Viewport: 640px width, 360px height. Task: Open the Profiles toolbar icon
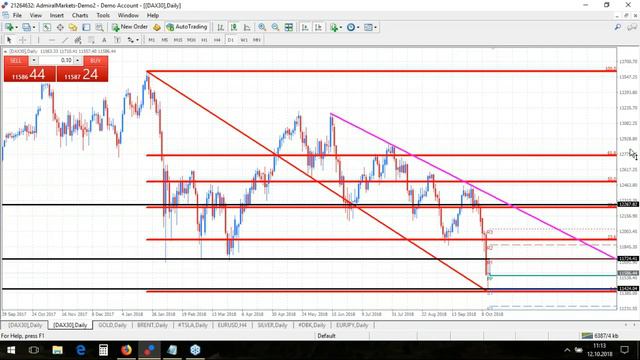26,27
